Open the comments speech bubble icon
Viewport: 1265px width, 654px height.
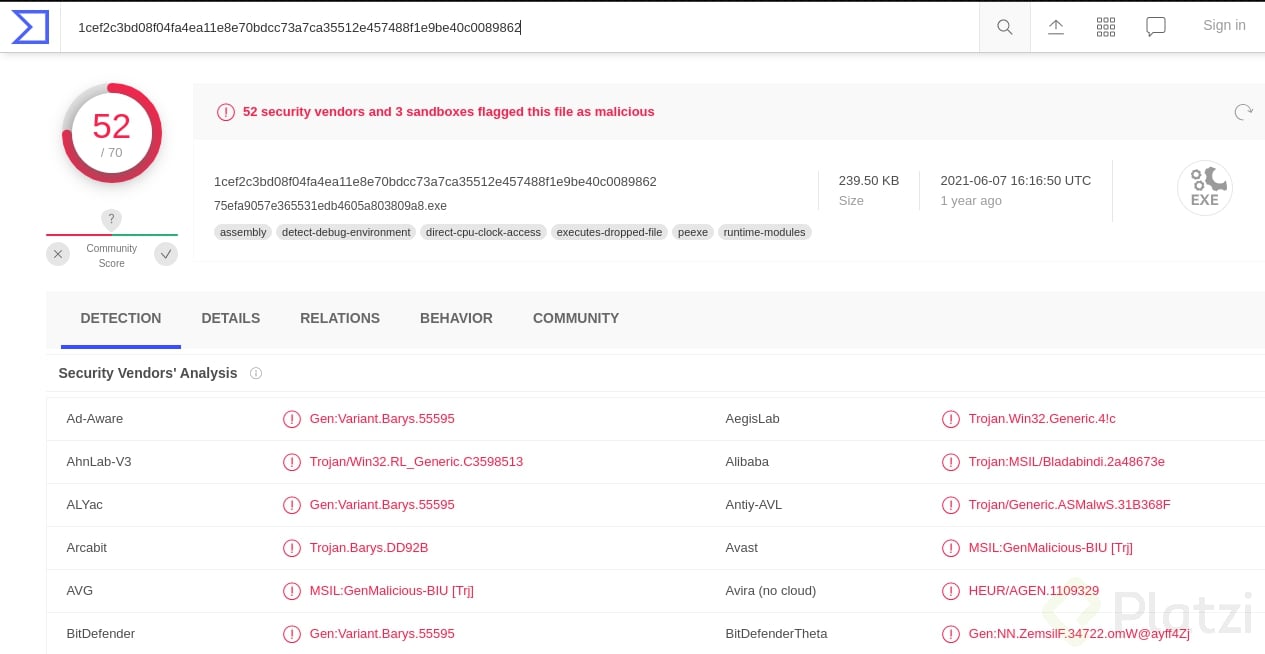pyautogui.click(x=1156, y=27)
